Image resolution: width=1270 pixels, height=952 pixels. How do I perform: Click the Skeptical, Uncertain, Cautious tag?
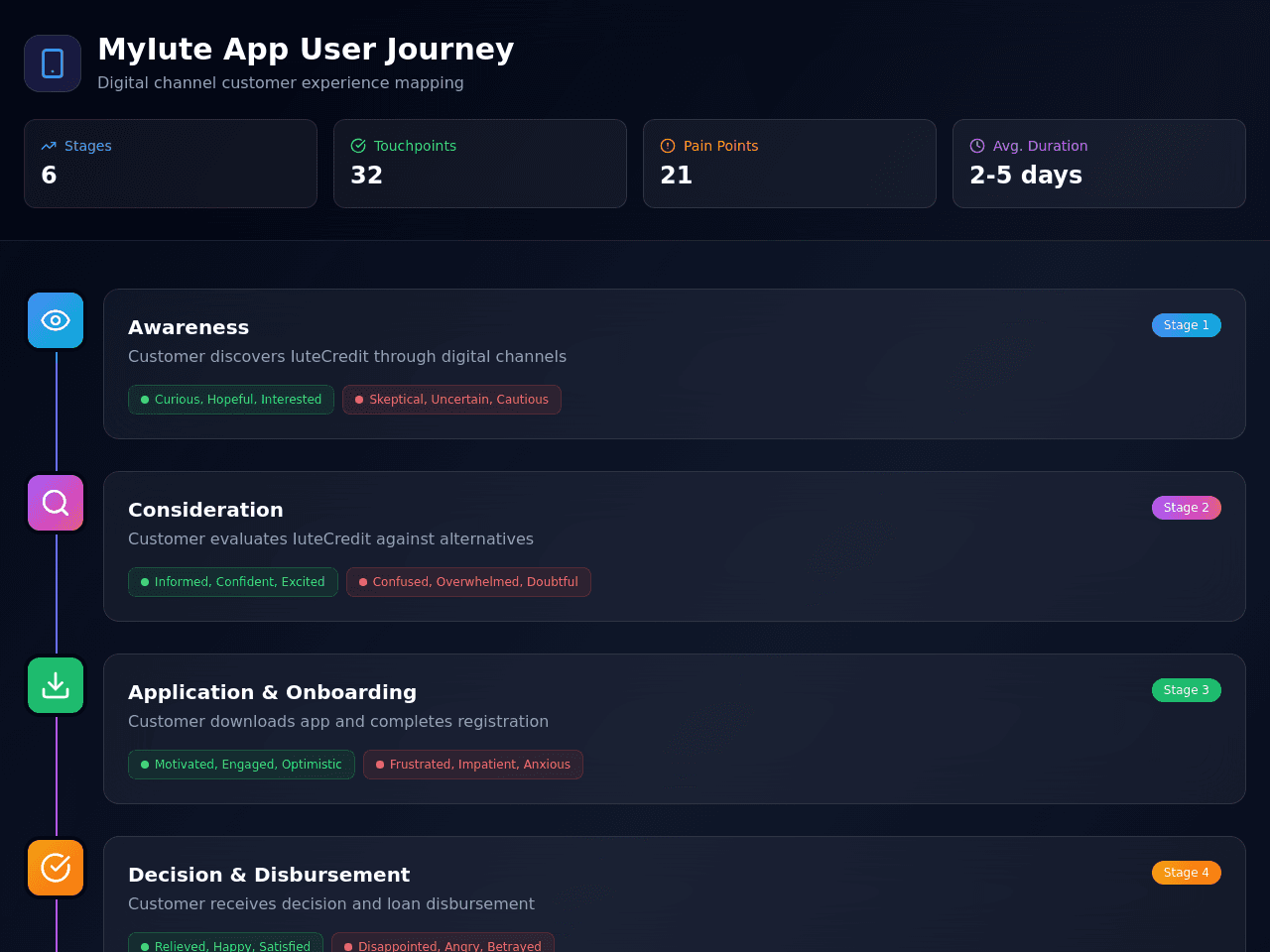[x=451, y=400]
